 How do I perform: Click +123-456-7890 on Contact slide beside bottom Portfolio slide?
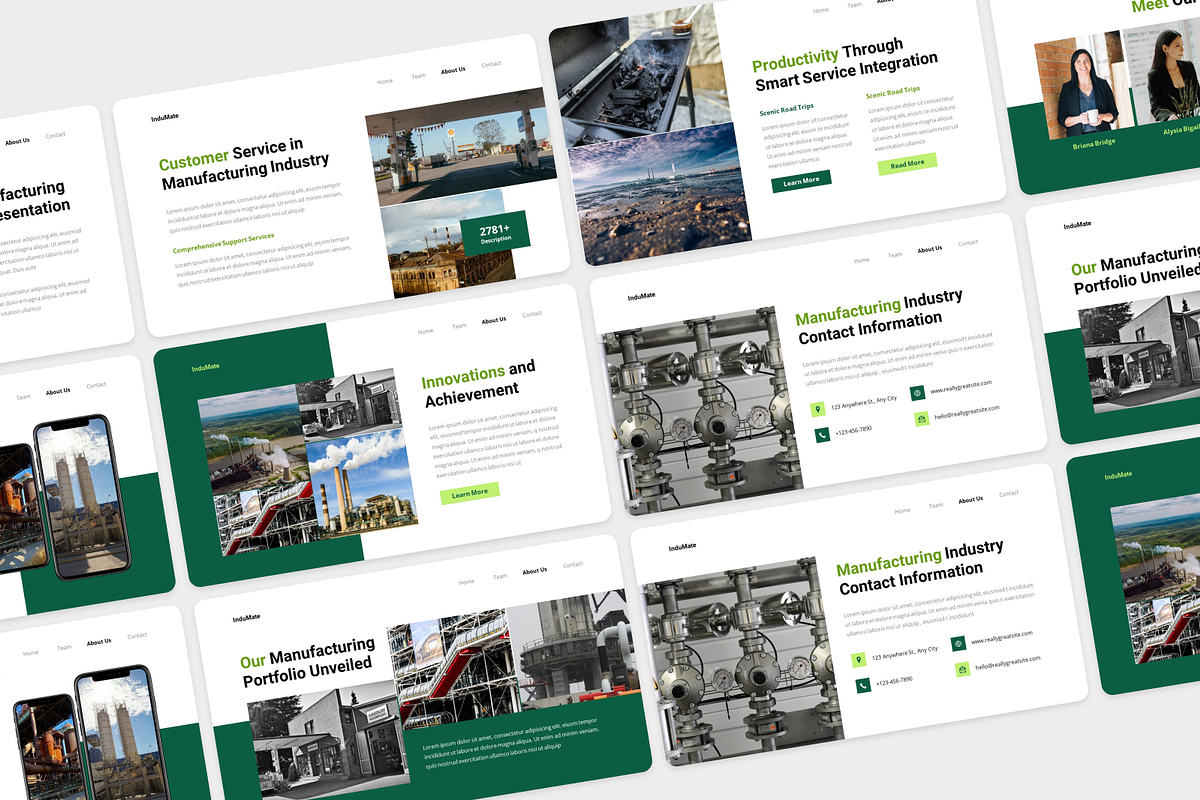894,680
